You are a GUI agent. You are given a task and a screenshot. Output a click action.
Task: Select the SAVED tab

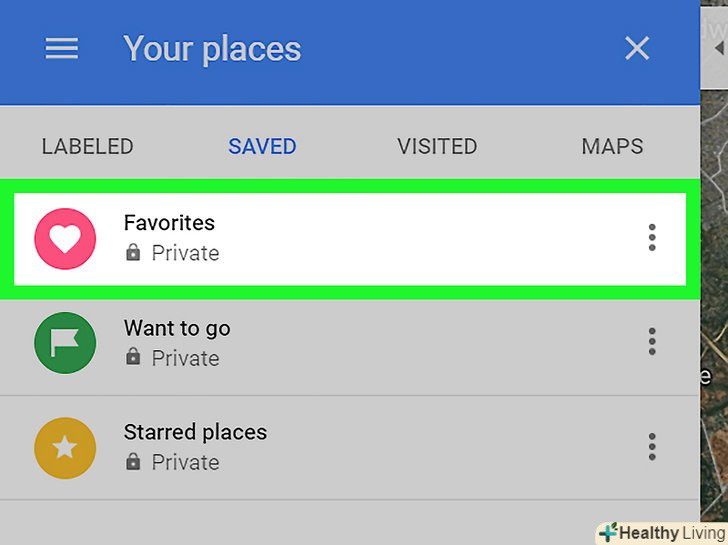[262, 147]
